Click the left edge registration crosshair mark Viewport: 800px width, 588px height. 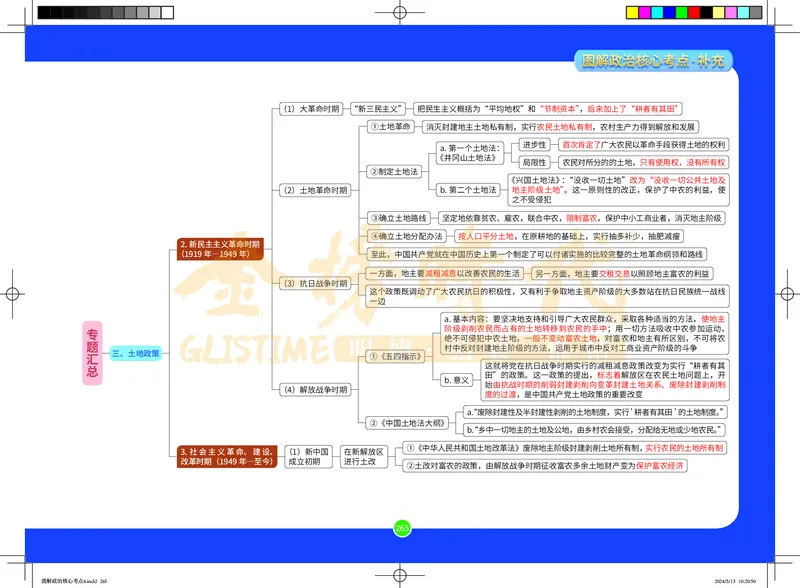(x=14, y=294)
